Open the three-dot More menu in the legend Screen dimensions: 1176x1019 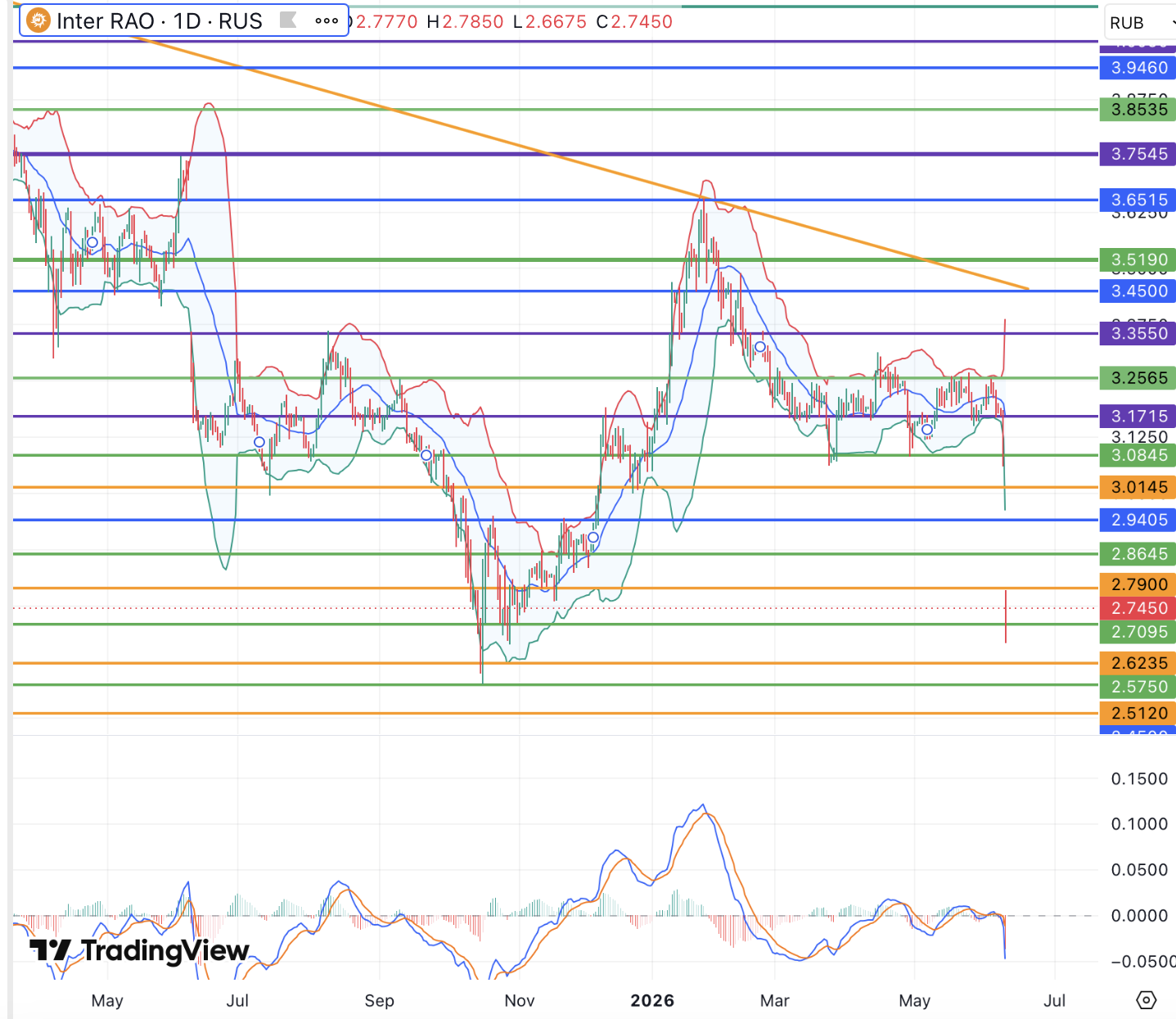point(327,20)
